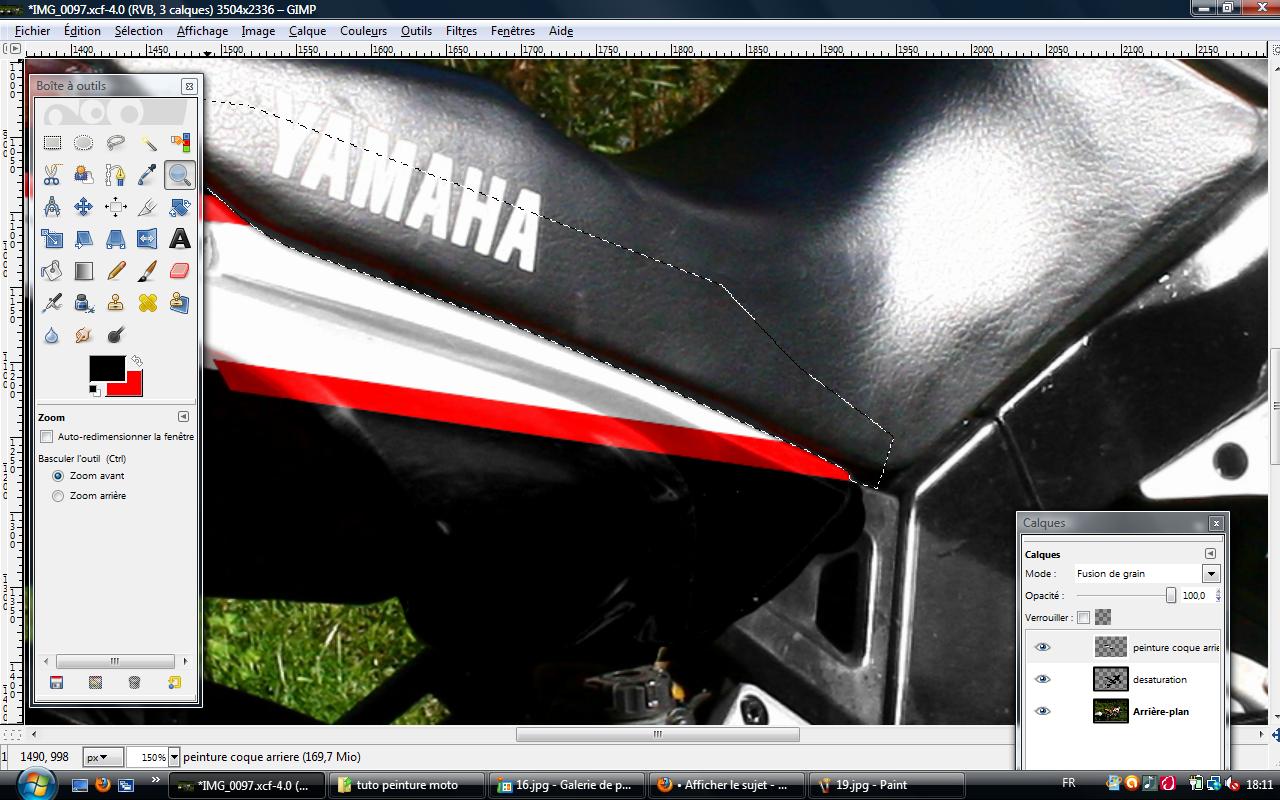This screenshot has width=1280, height=800.
Task: Select the Pencil tool
Action: 116,271
